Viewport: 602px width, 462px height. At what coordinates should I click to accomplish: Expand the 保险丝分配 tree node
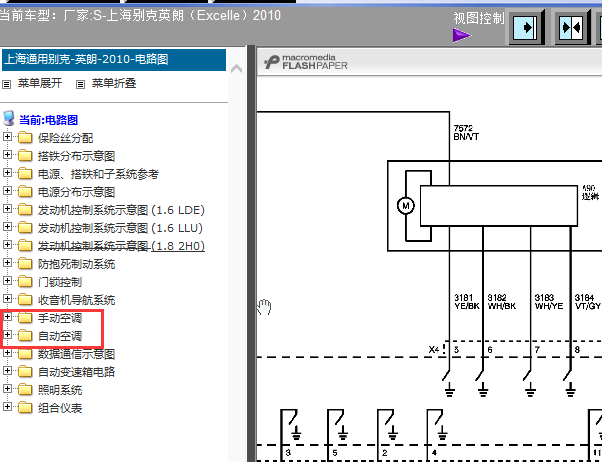[7, 136]
